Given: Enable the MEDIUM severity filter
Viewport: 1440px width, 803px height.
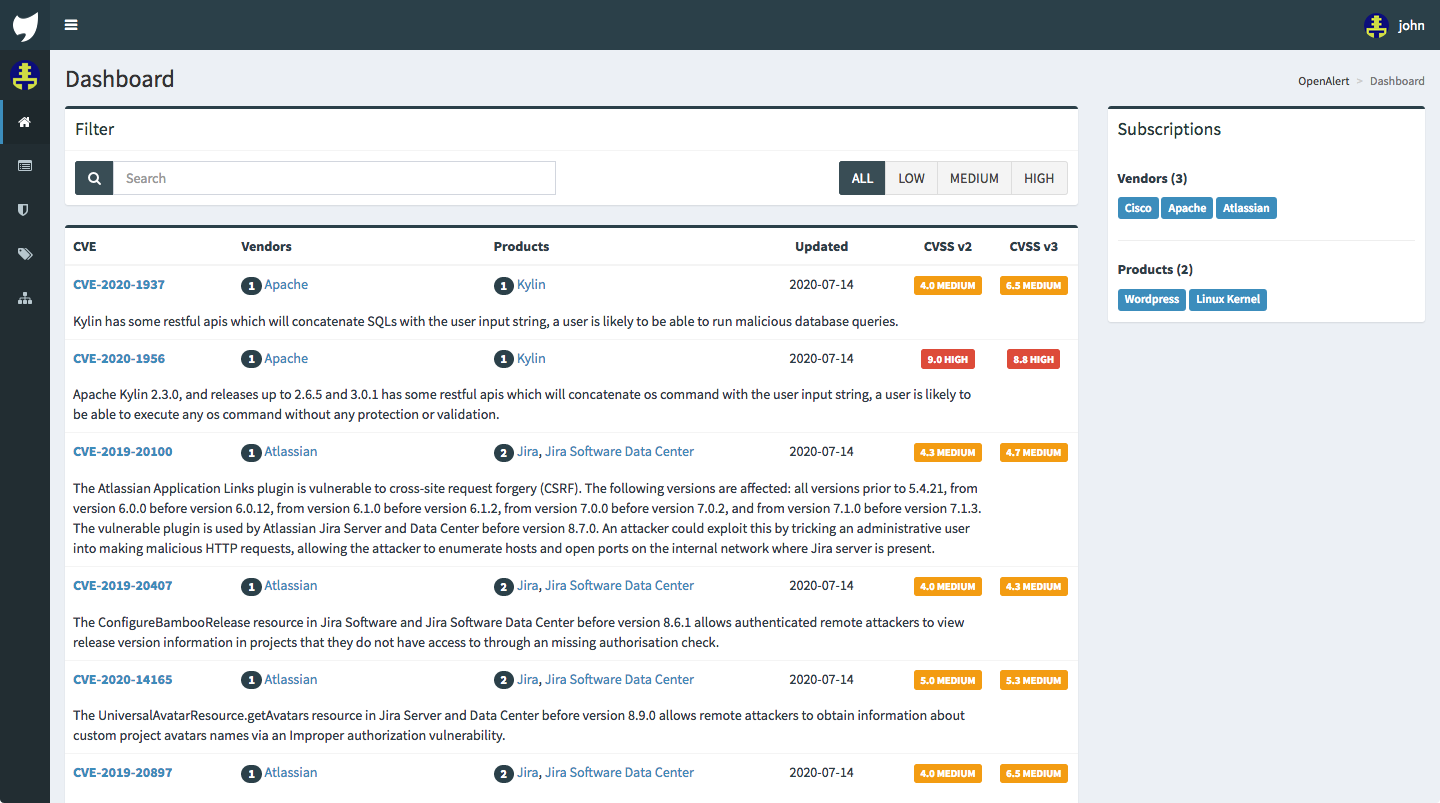Looking at the screenshot, I should tap(973, 177).
